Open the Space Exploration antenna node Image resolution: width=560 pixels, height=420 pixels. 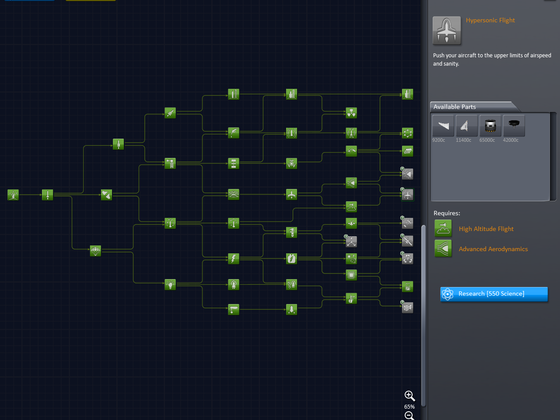[233, 285]
